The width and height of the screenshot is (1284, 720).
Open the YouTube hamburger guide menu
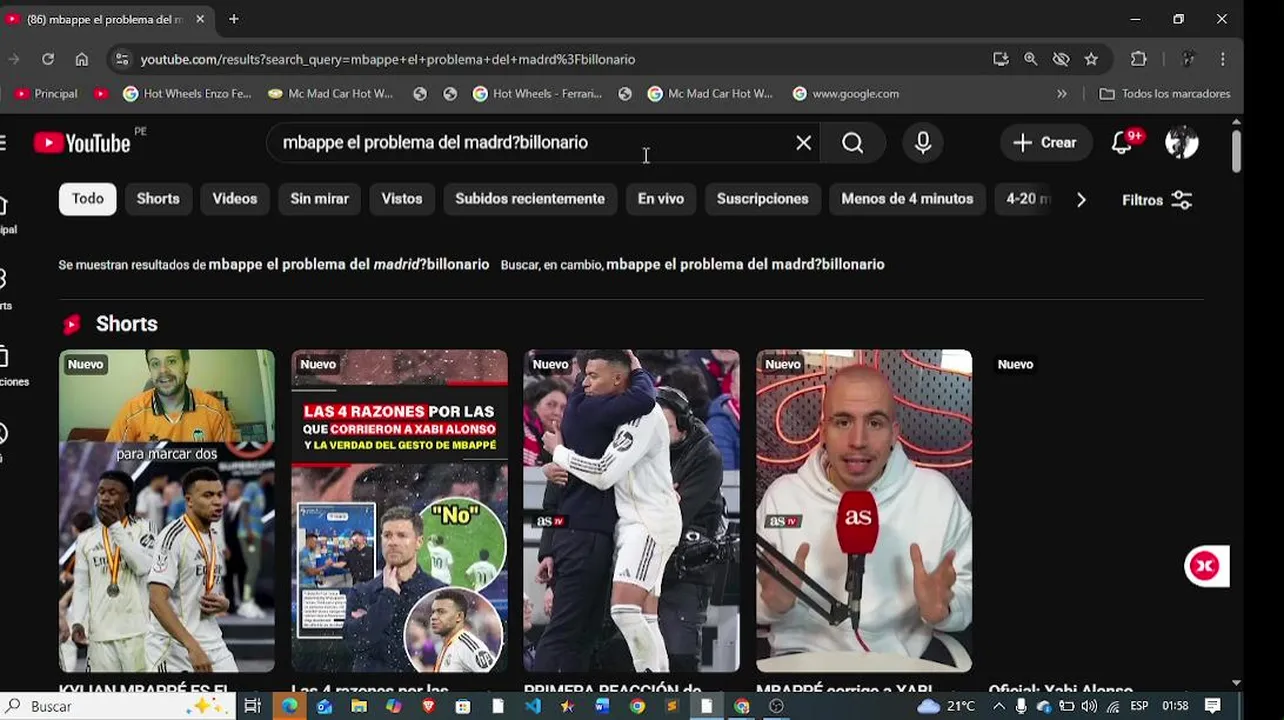click(3, 143)
